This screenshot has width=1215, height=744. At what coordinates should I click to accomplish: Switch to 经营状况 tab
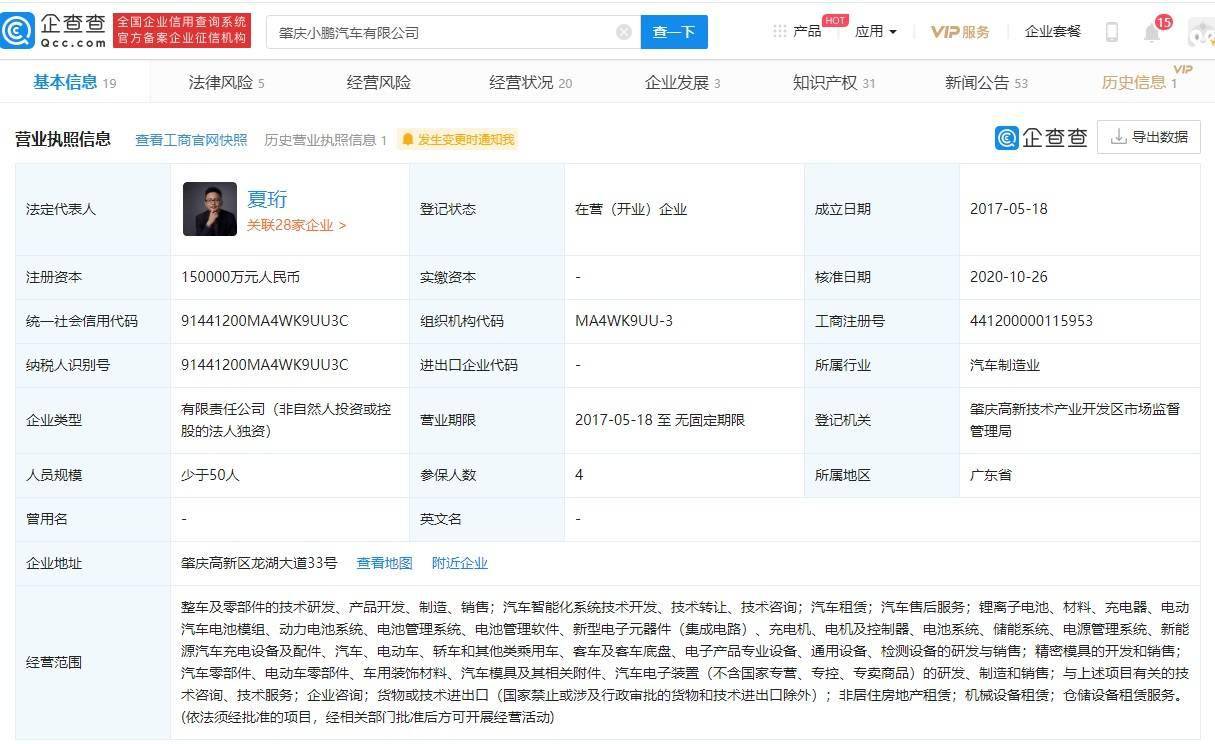pos(530,82)
